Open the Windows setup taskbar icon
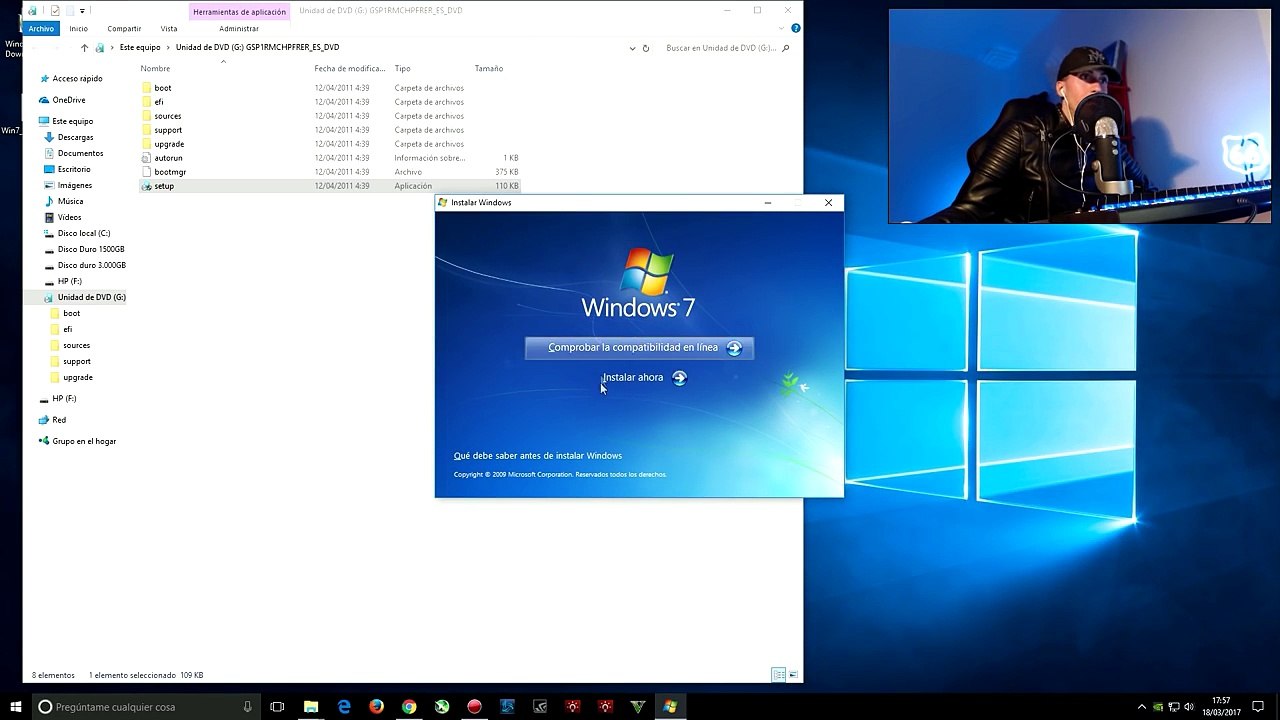 pos(669,706)
